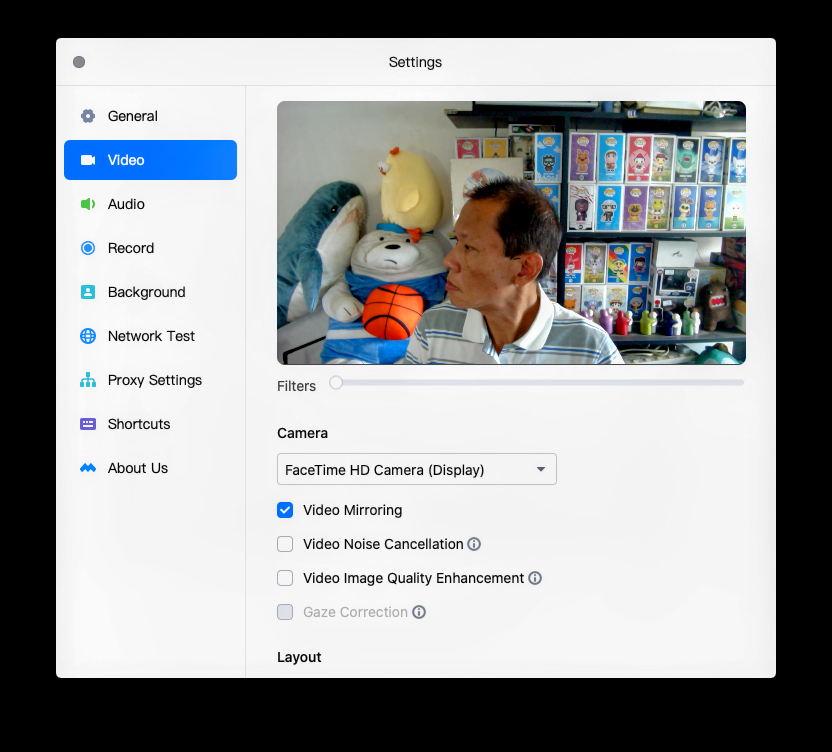The image size is (832, 752).
Task: Select the Video tab in sidebar
Action: tap(150, 160)
